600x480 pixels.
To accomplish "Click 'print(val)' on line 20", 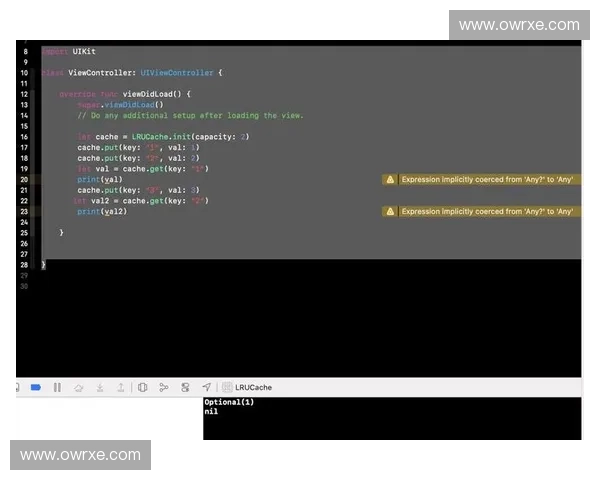I will point(99,180).
